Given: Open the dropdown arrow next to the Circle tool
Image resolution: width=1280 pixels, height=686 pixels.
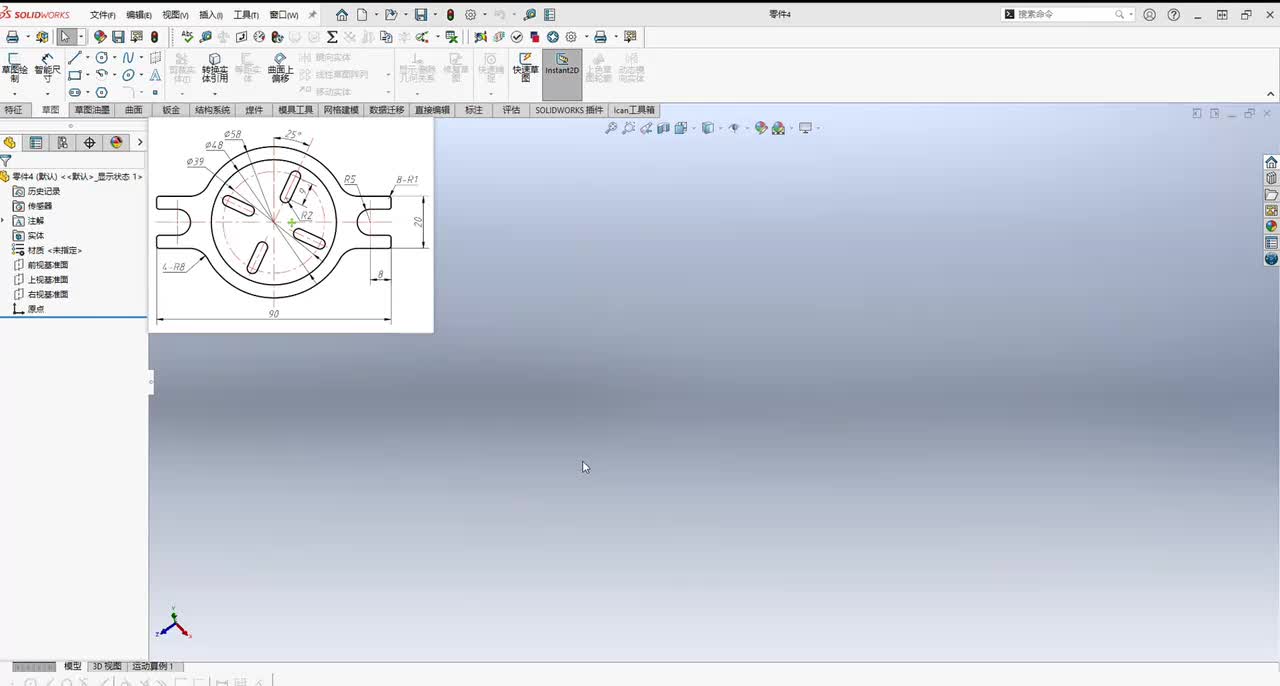Looking at the screenshot, I should click(114, 57).
